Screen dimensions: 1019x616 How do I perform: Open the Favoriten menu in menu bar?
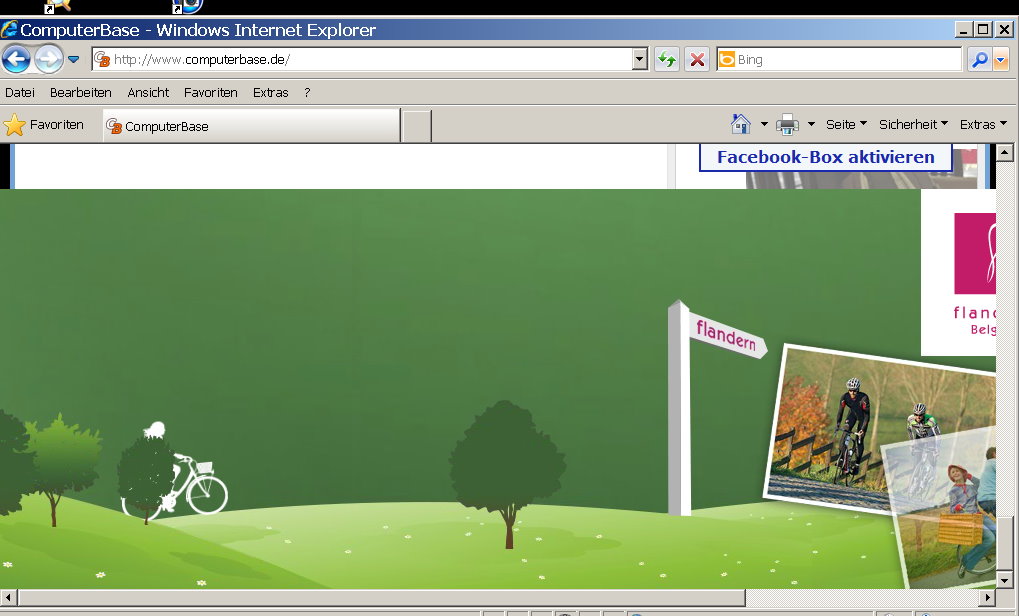(x=211, y=92)
